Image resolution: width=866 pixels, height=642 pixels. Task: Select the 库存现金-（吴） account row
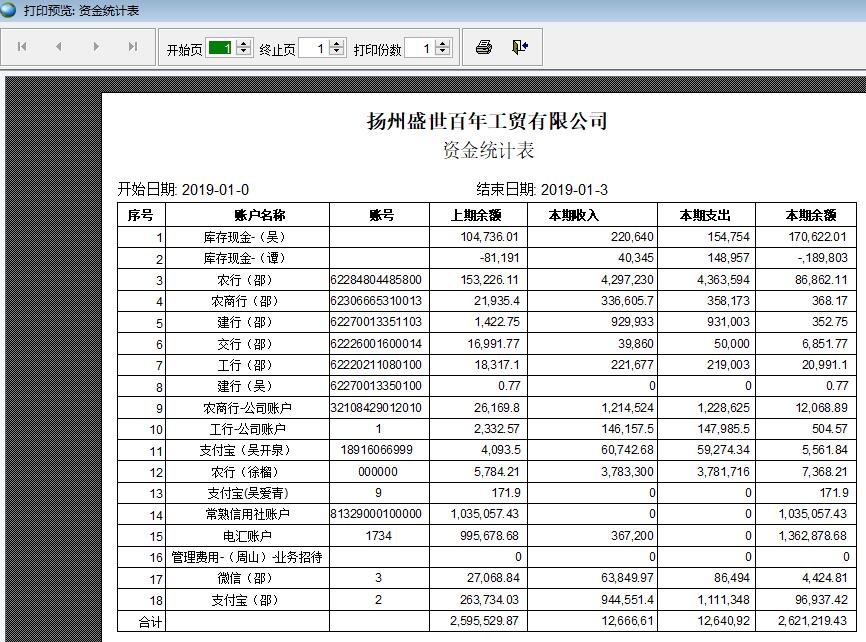243,234
